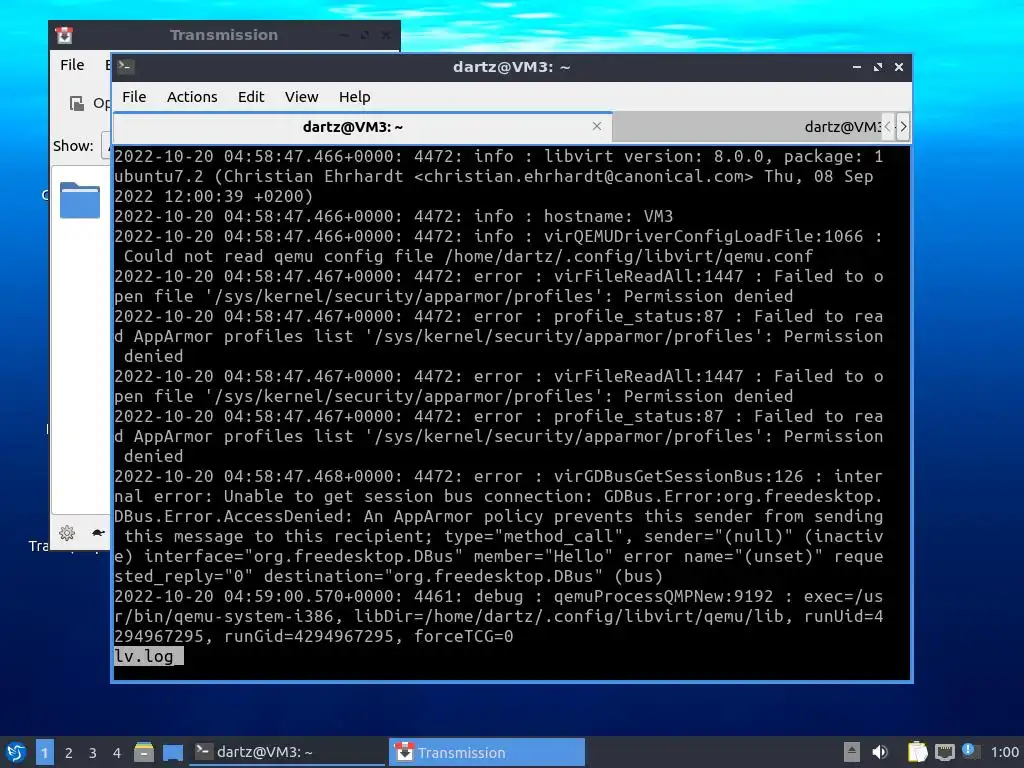The width and height of the screenshot is (1024, 768).
Task: Click 'qemuProcessQMPNew:9192' in the terminal output
Action: 663,596
